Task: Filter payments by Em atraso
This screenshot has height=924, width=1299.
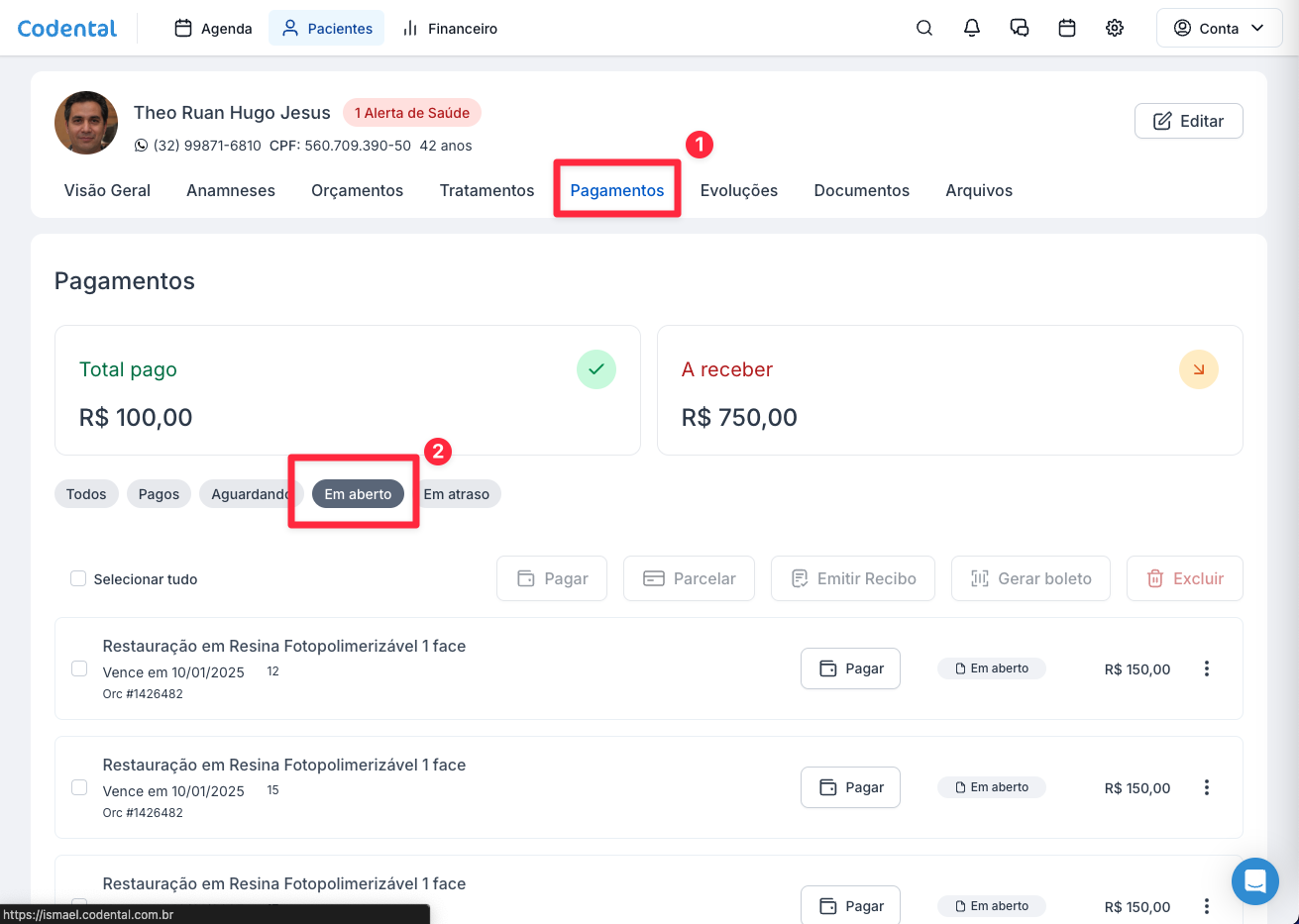Action: point(458,494)
